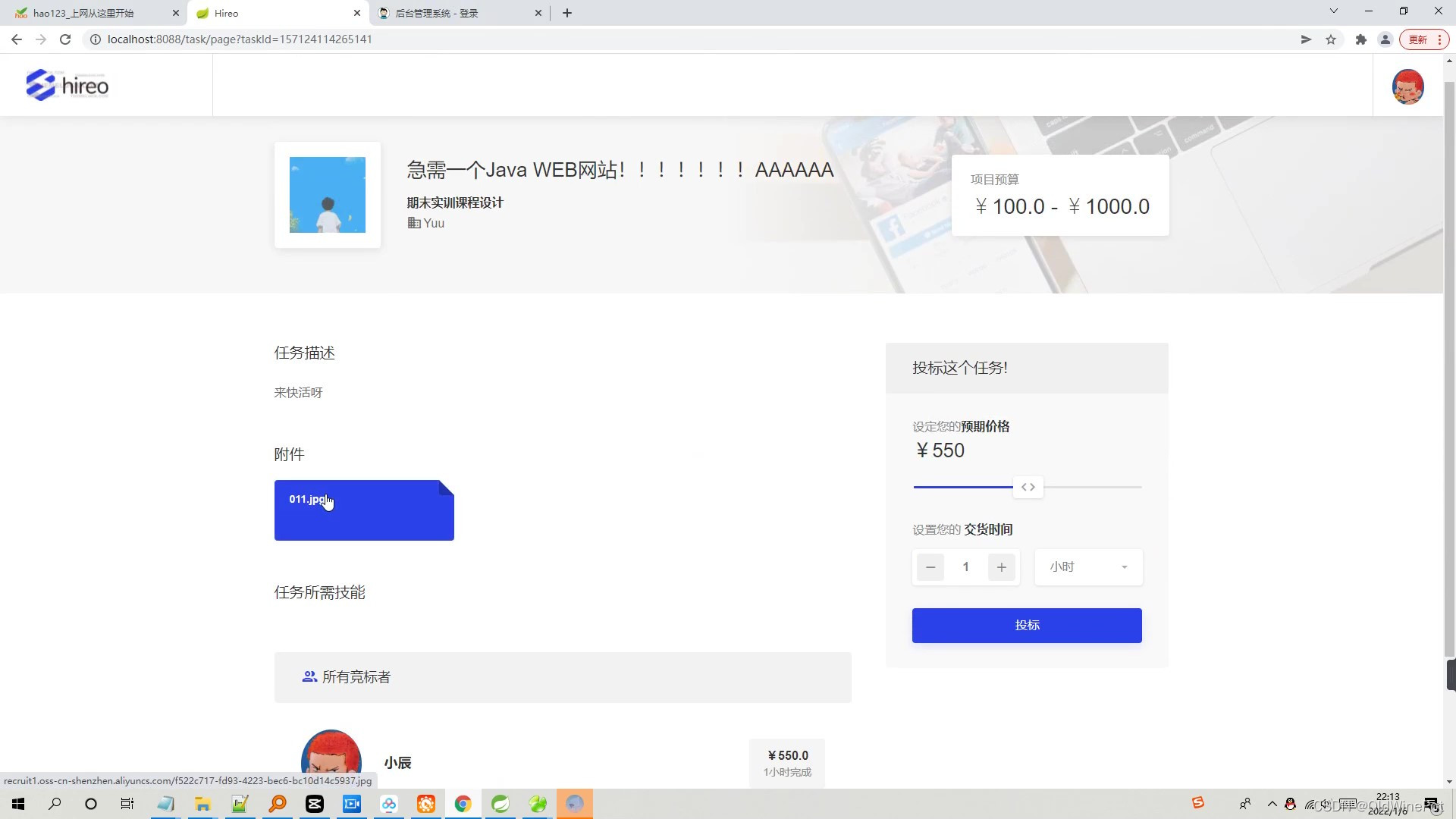
Task: Decrease delivery time with minus button
Action: (x=930, y=567)
